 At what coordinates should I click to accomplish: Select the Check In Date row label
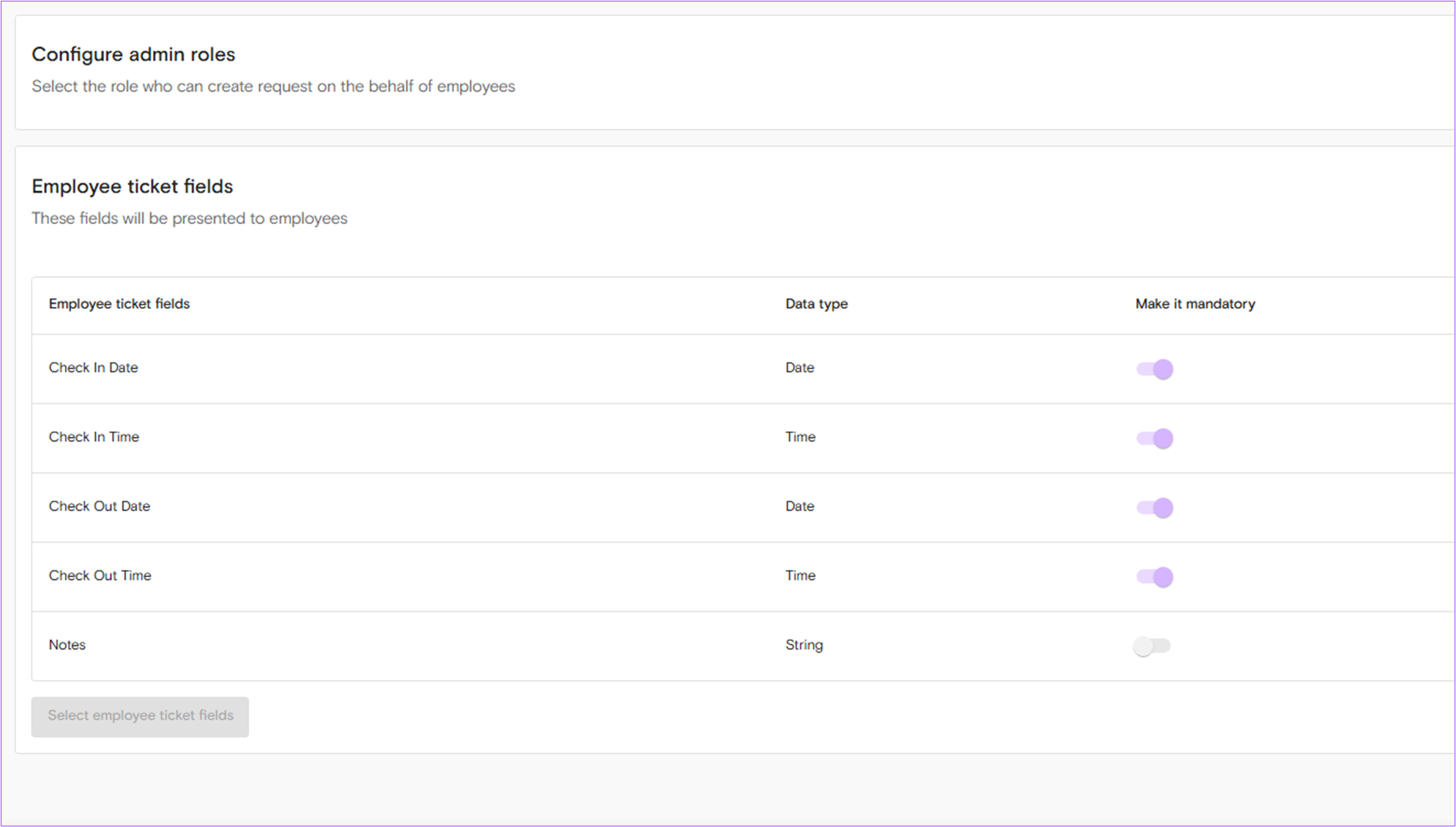(x=93, y=368)
